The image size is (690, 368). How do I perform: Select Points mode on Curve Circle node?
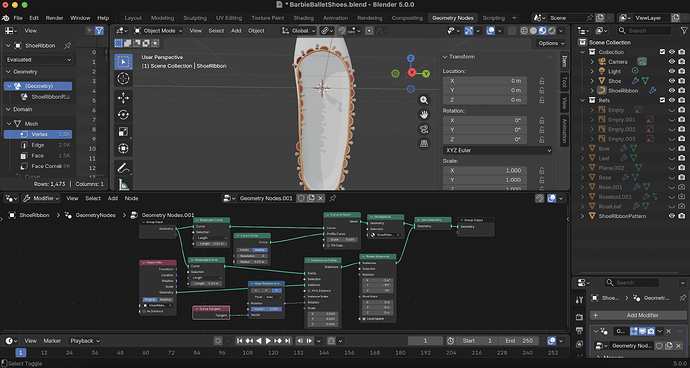243,250
